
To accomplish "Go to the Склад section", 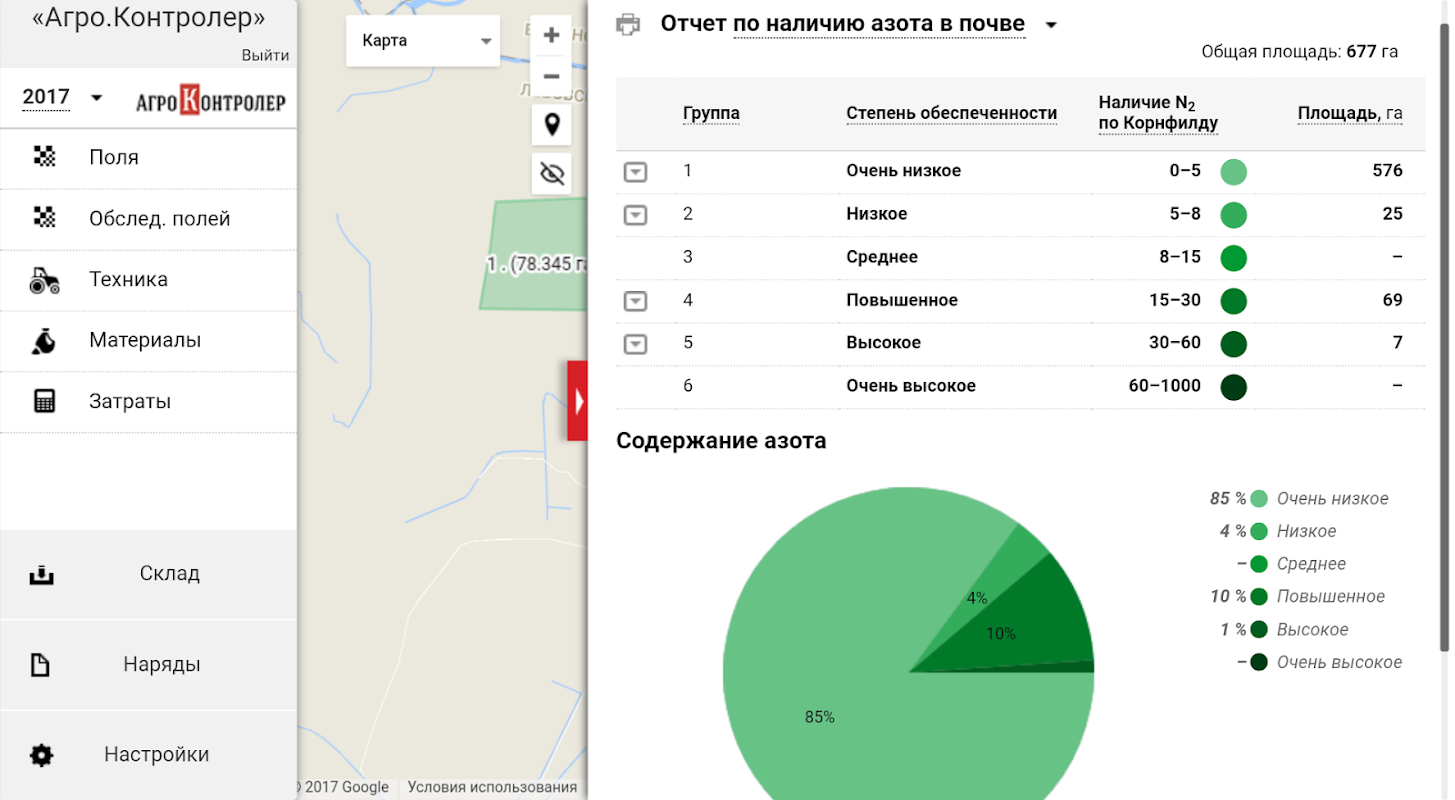I will coord(148,574).
